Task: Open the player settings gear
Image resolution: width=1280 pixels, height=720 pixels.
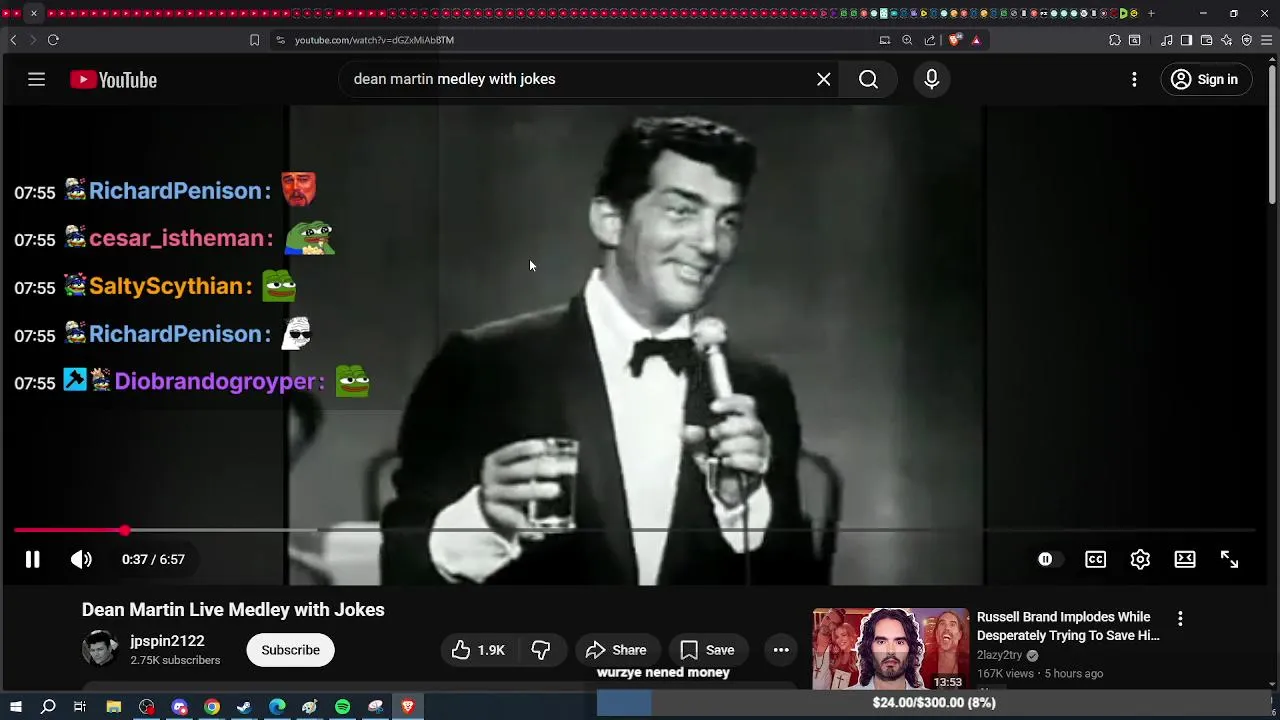Action: [1140, 559]
